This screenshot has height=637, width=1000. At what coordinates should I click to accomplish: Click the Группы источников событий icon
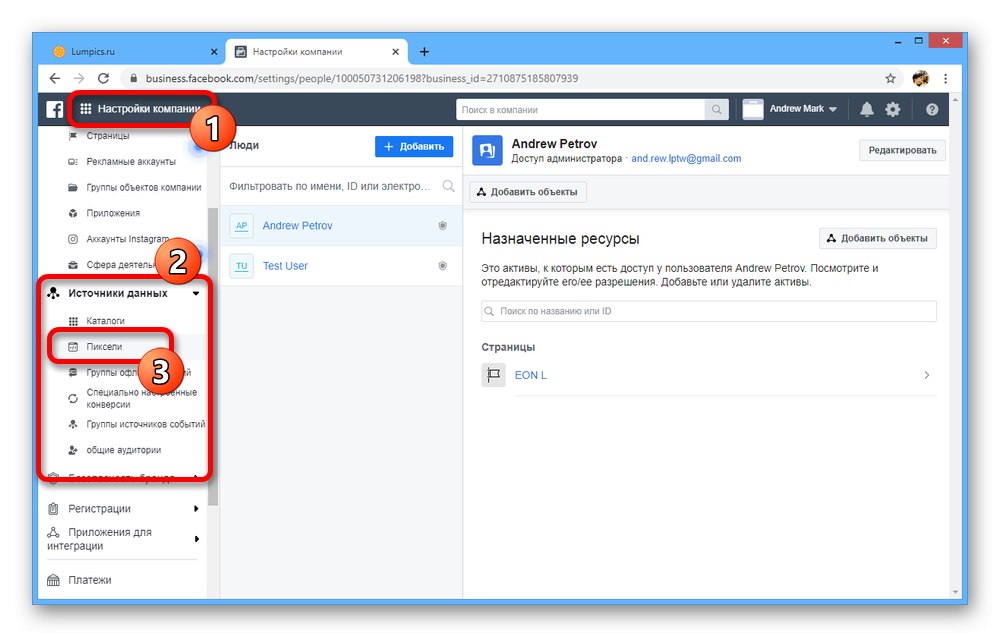pos(73,424)
